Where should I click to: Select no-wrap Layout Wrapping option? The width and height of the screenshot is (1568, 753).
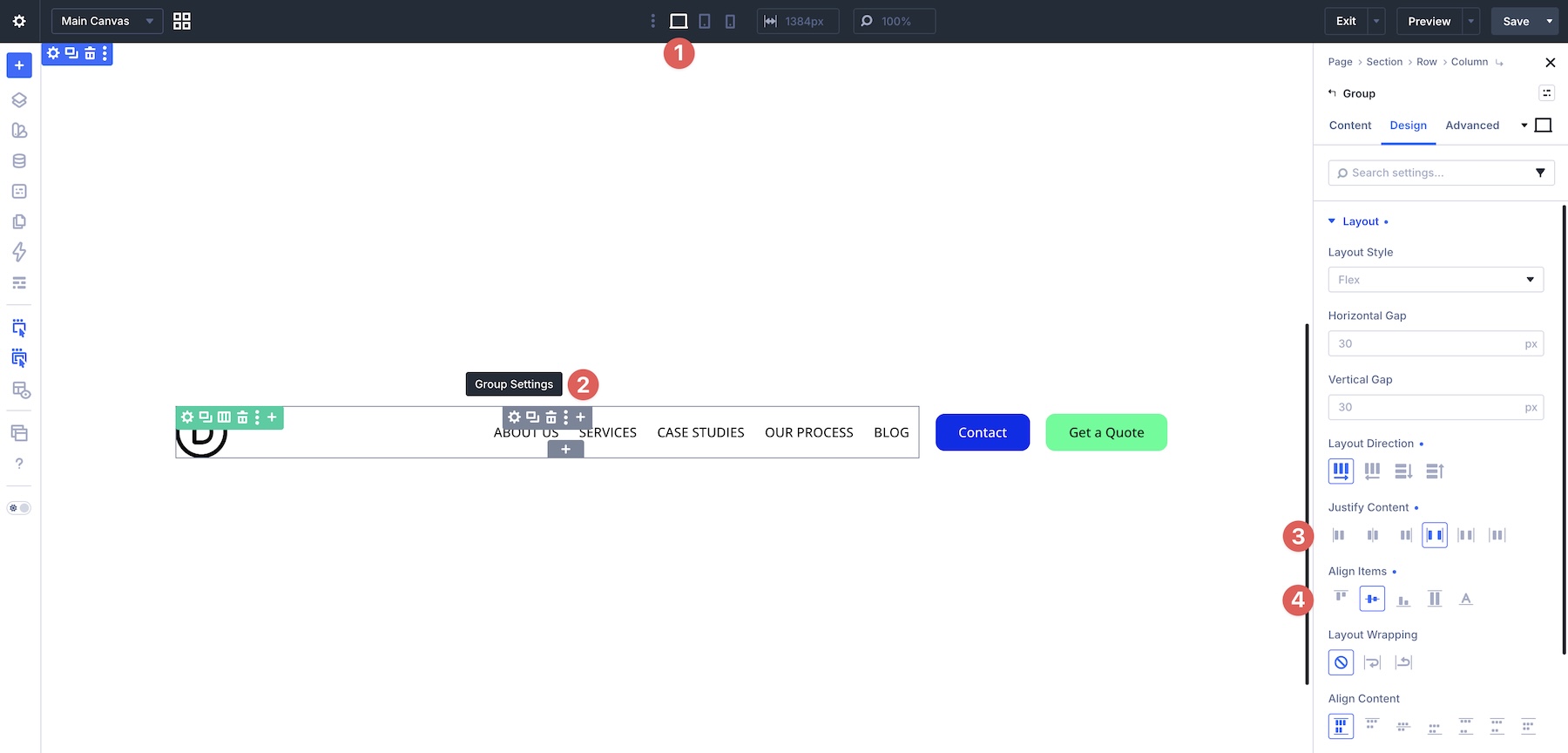[x=1341, y=662]
